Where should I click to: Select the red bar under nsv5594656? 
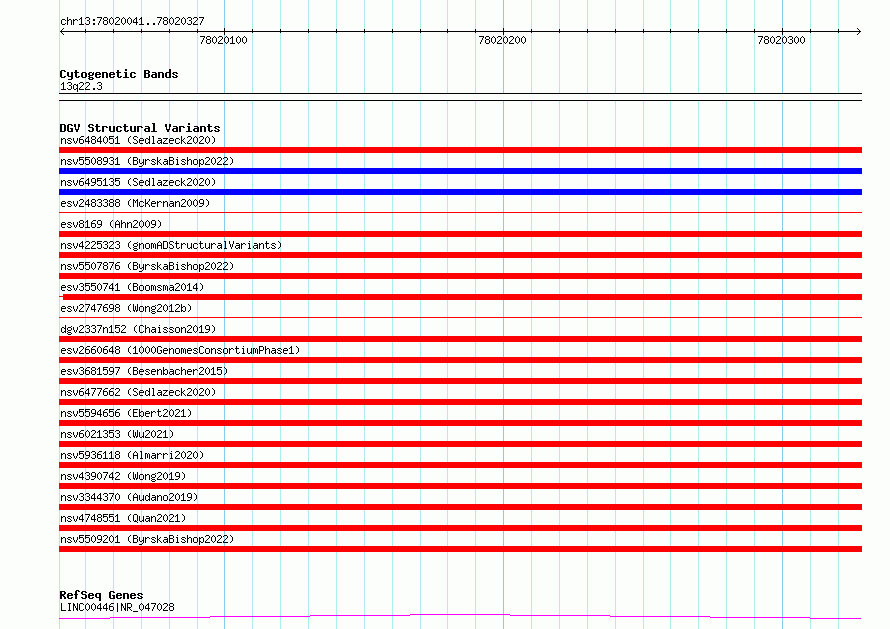(x=460, y=423)
